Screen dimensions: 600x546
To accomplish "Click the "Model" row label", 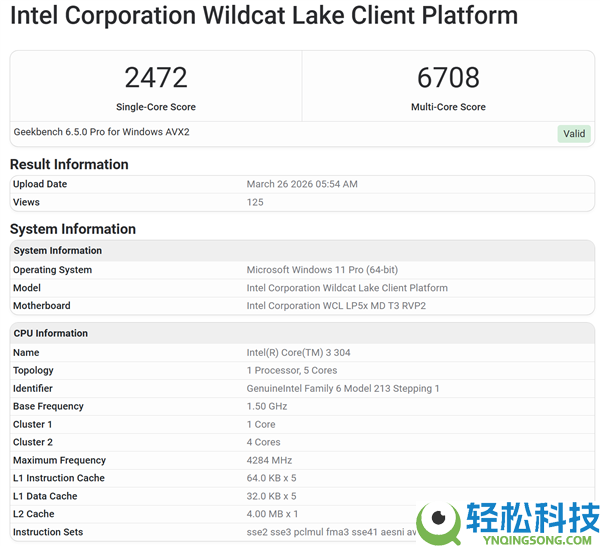I will [27, 288].
